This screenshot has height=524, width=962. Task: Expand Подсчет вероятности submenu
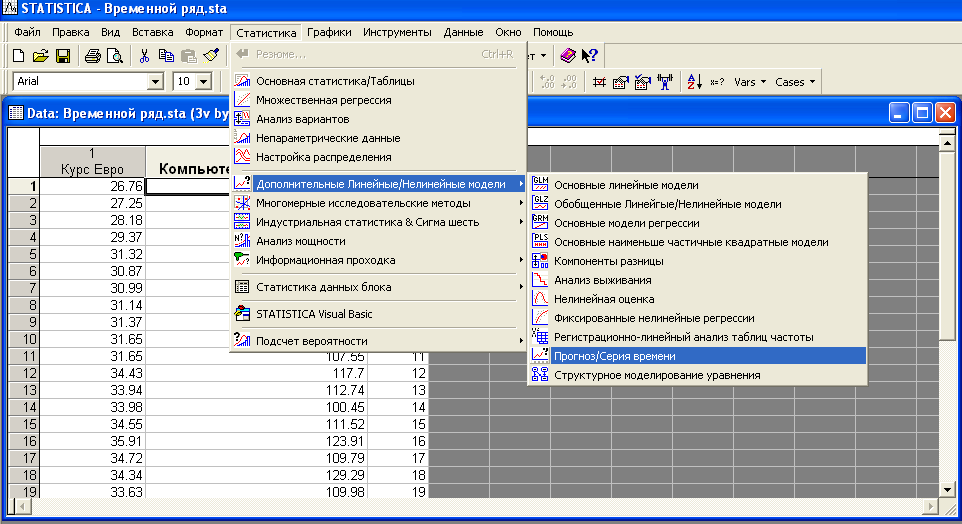pyautogui.click(x=379, y=341)
